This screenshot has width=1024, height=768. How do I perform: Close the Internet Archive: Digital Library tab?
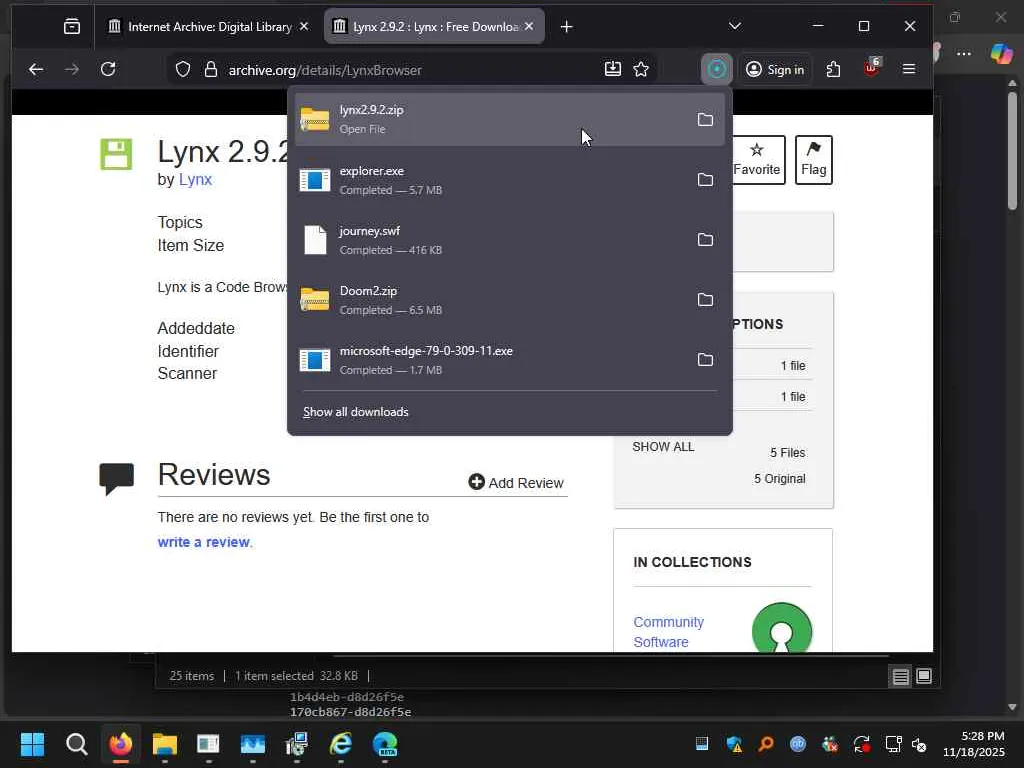coord(304,26)
